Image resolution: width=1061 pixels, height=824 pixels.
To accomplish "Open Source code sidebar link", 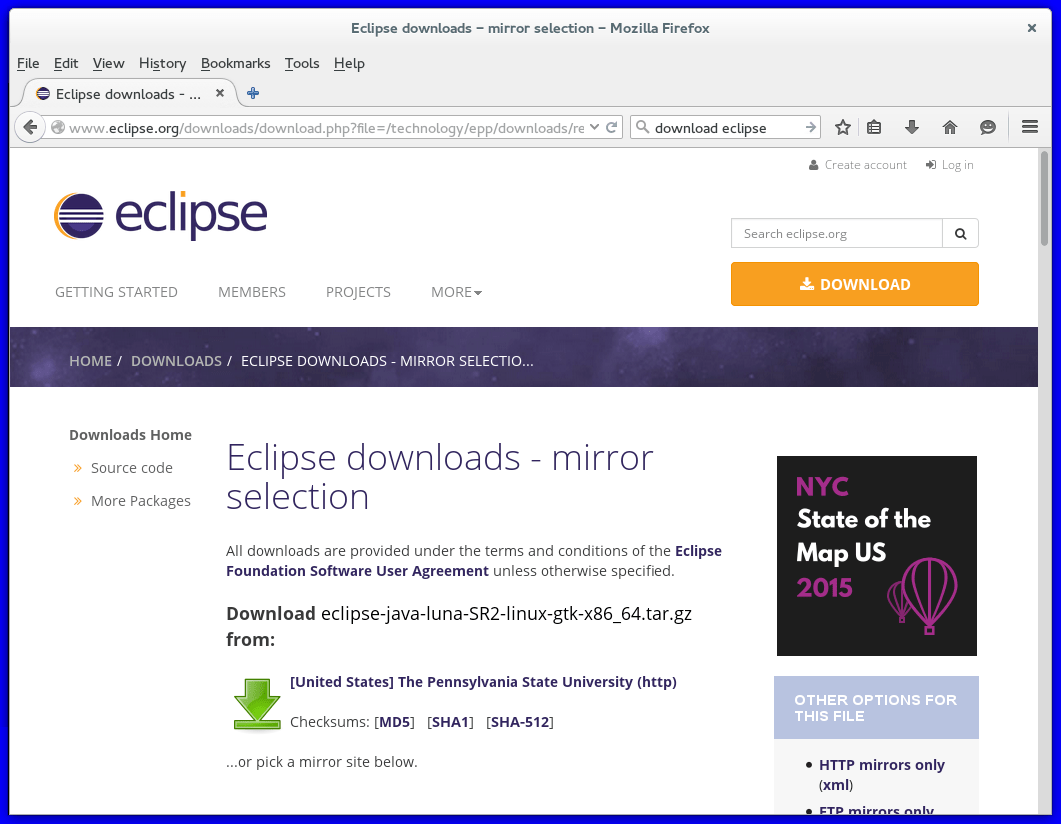I will click(x=131, y=467).
